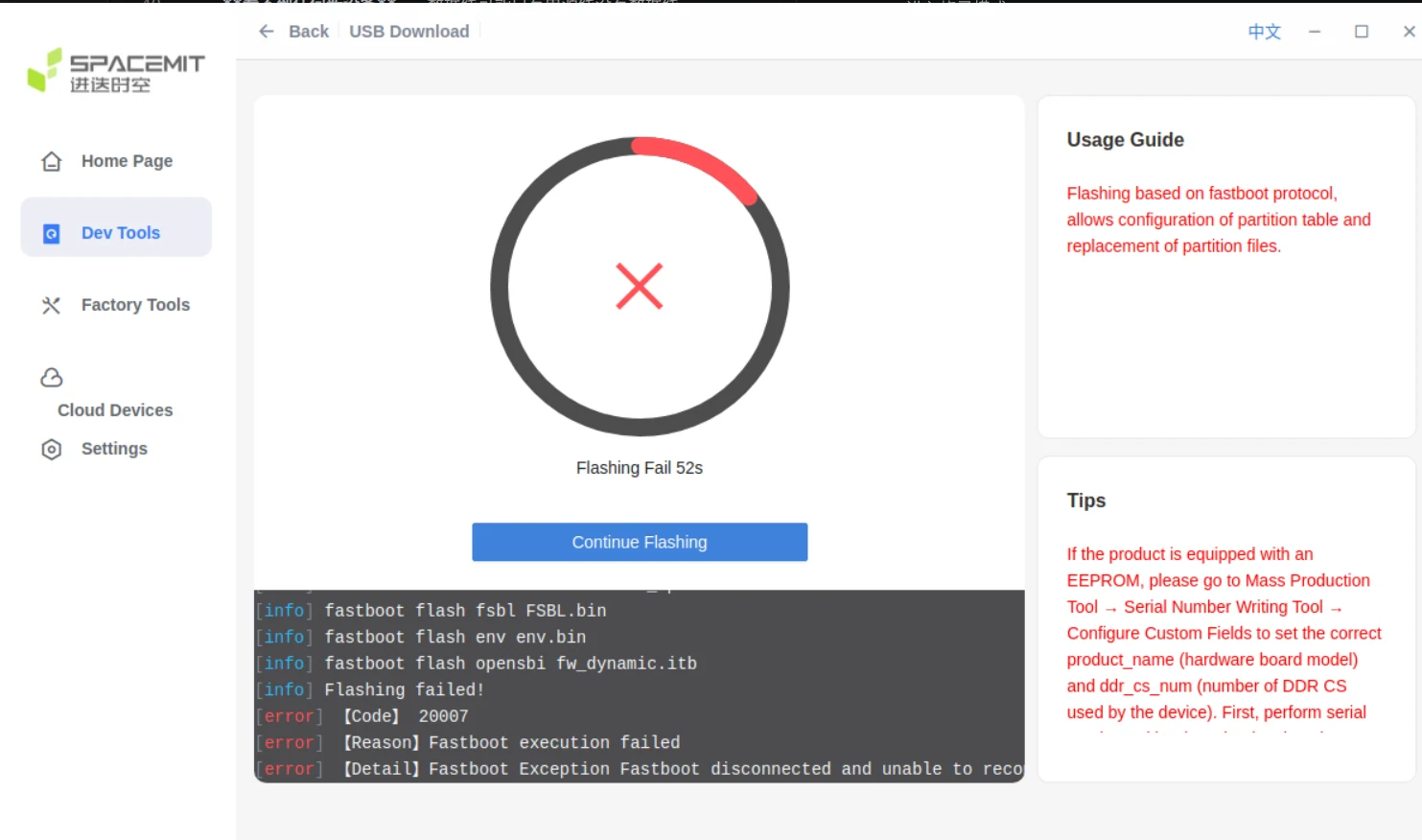Screen dimensions: 1422x840
Task: Click the Cloud Devices cloud icon
Action: (52, 378)
